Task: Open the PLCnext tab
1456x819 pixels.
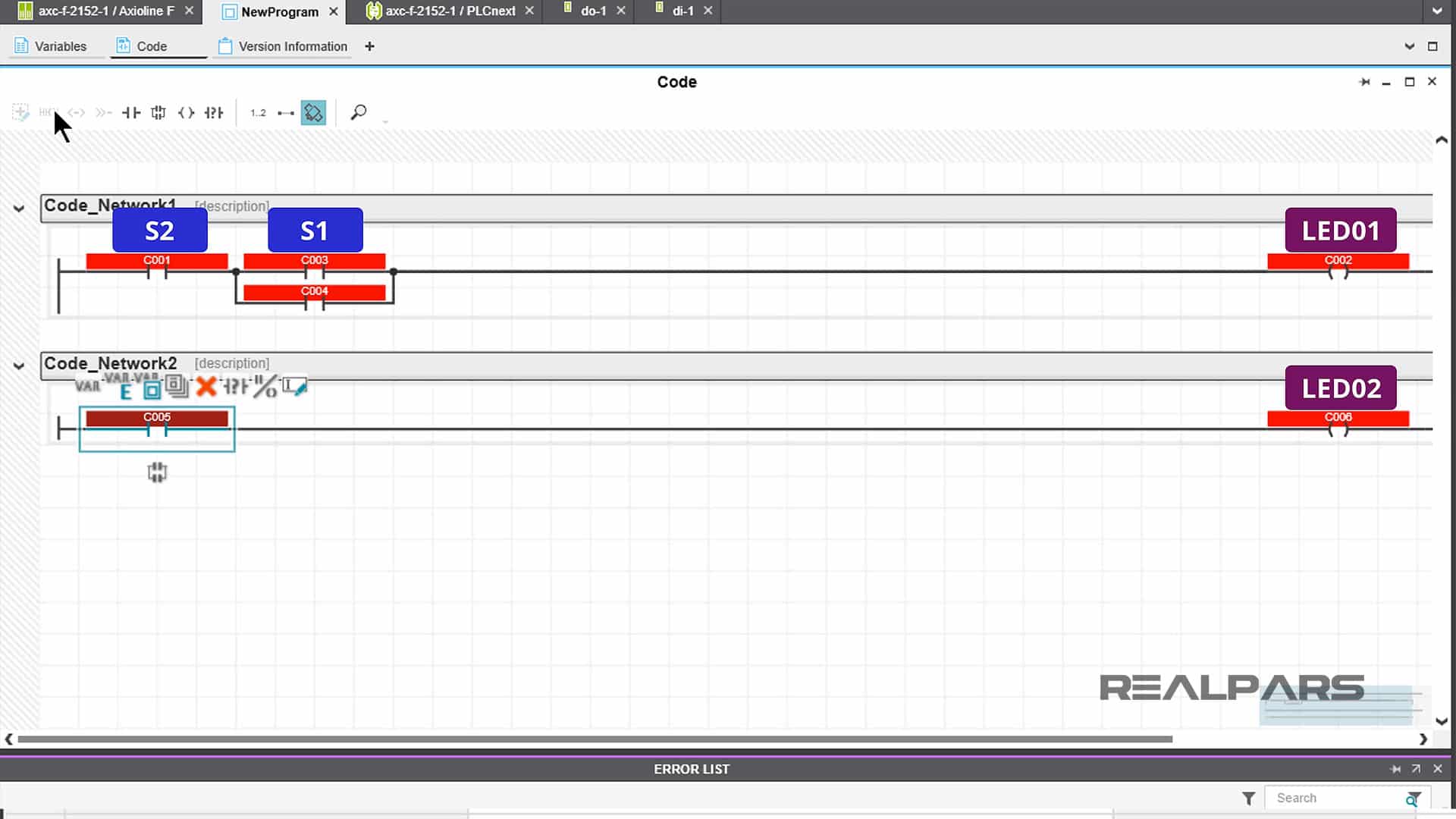Action: point(448,10)
